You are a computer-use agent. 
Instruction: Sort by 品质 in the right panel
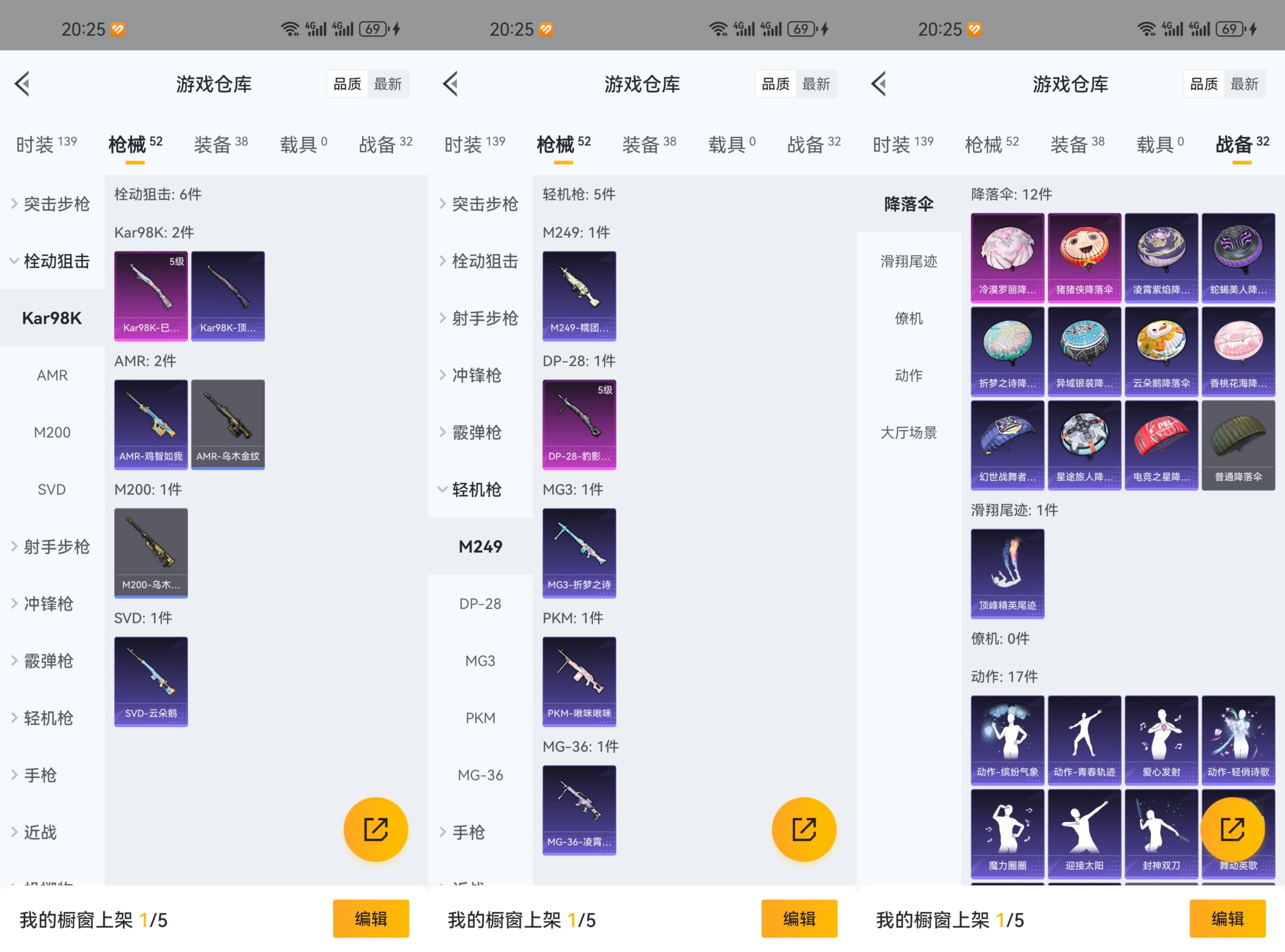pyautogui.click(x=1204, y=84)
